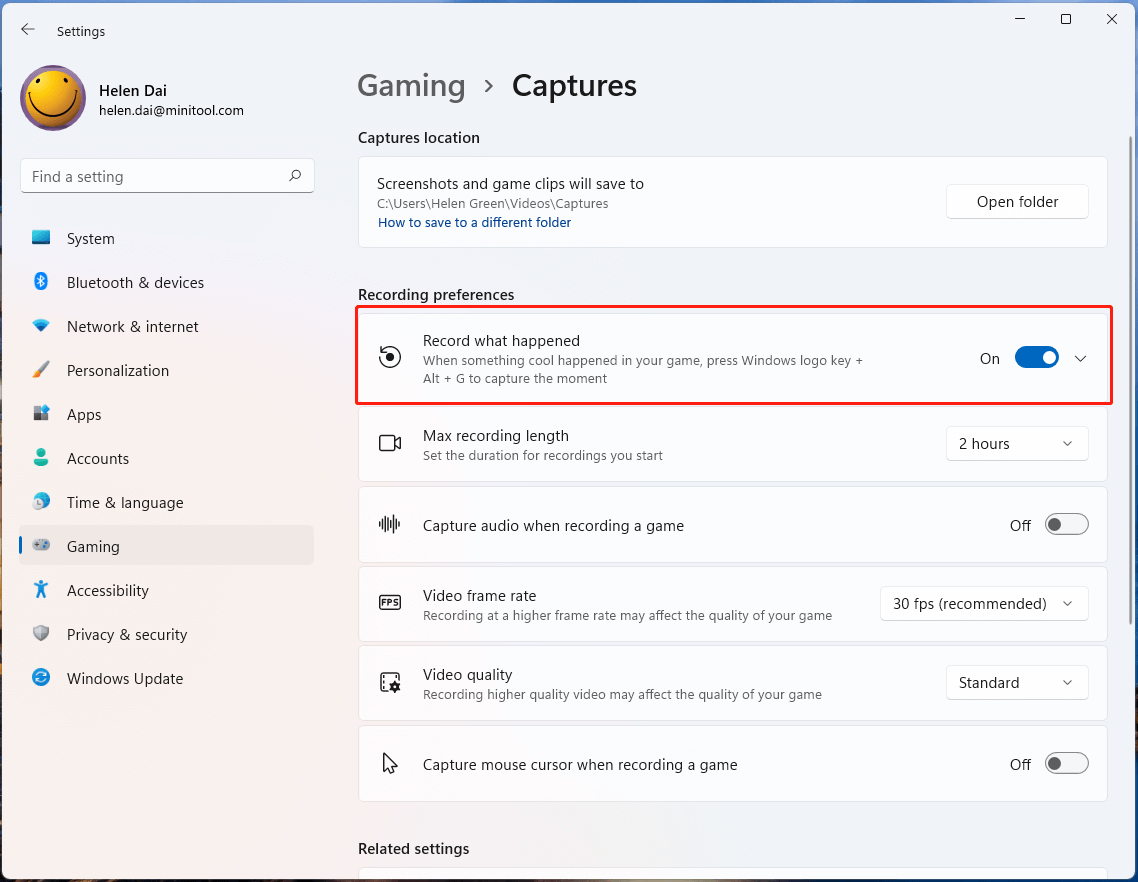Click the search magnifier icon

pos(295,176)
